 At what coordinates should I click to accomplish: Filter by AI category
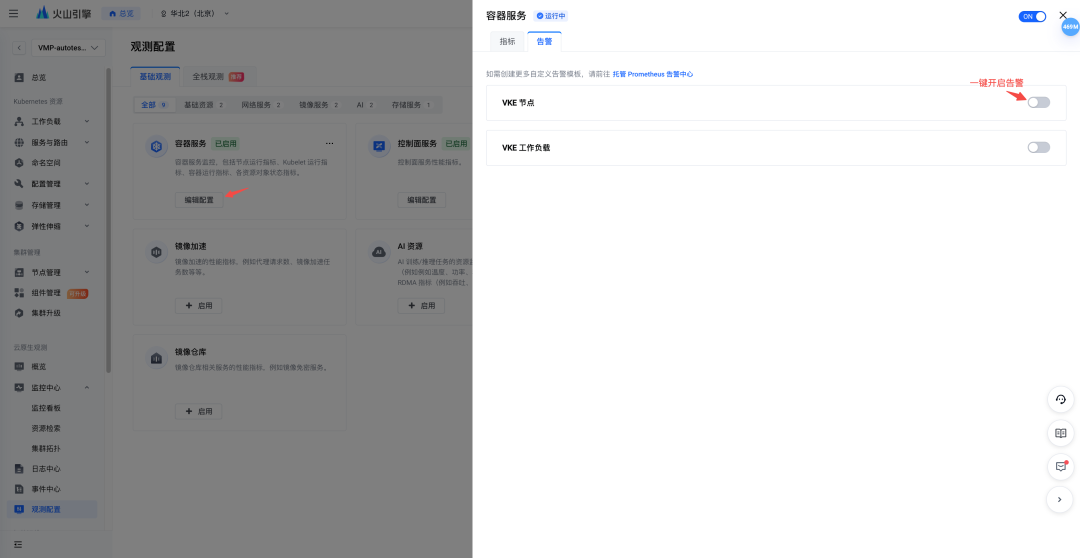[365, 105]
